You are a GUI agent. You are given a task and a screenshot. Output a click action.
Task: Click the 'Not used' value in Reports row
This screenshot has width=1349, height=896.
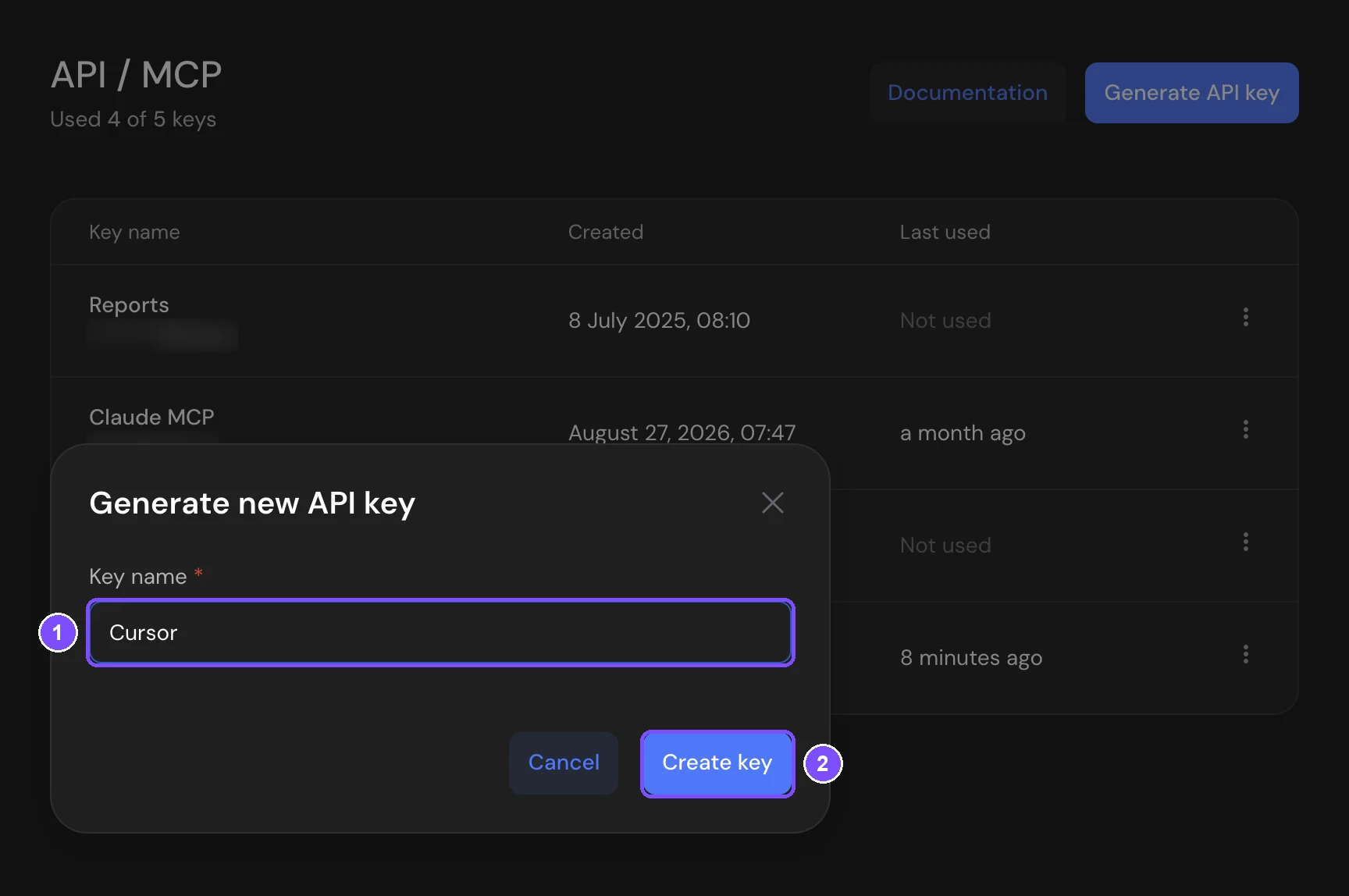point(945,320)
